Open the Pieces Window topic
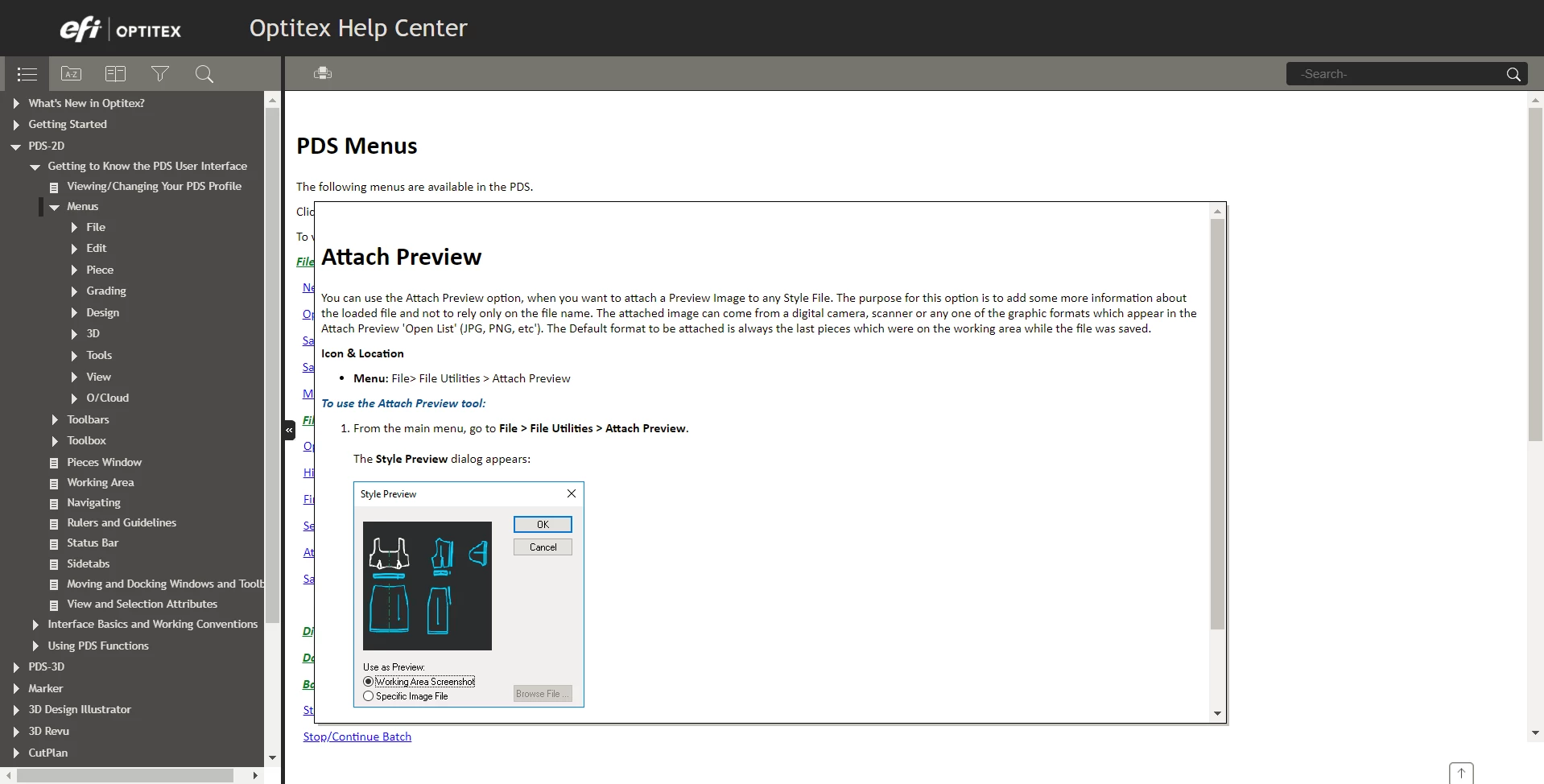Image resolution: width=1544 pixels, height=784 pixels. coord(104,462)
